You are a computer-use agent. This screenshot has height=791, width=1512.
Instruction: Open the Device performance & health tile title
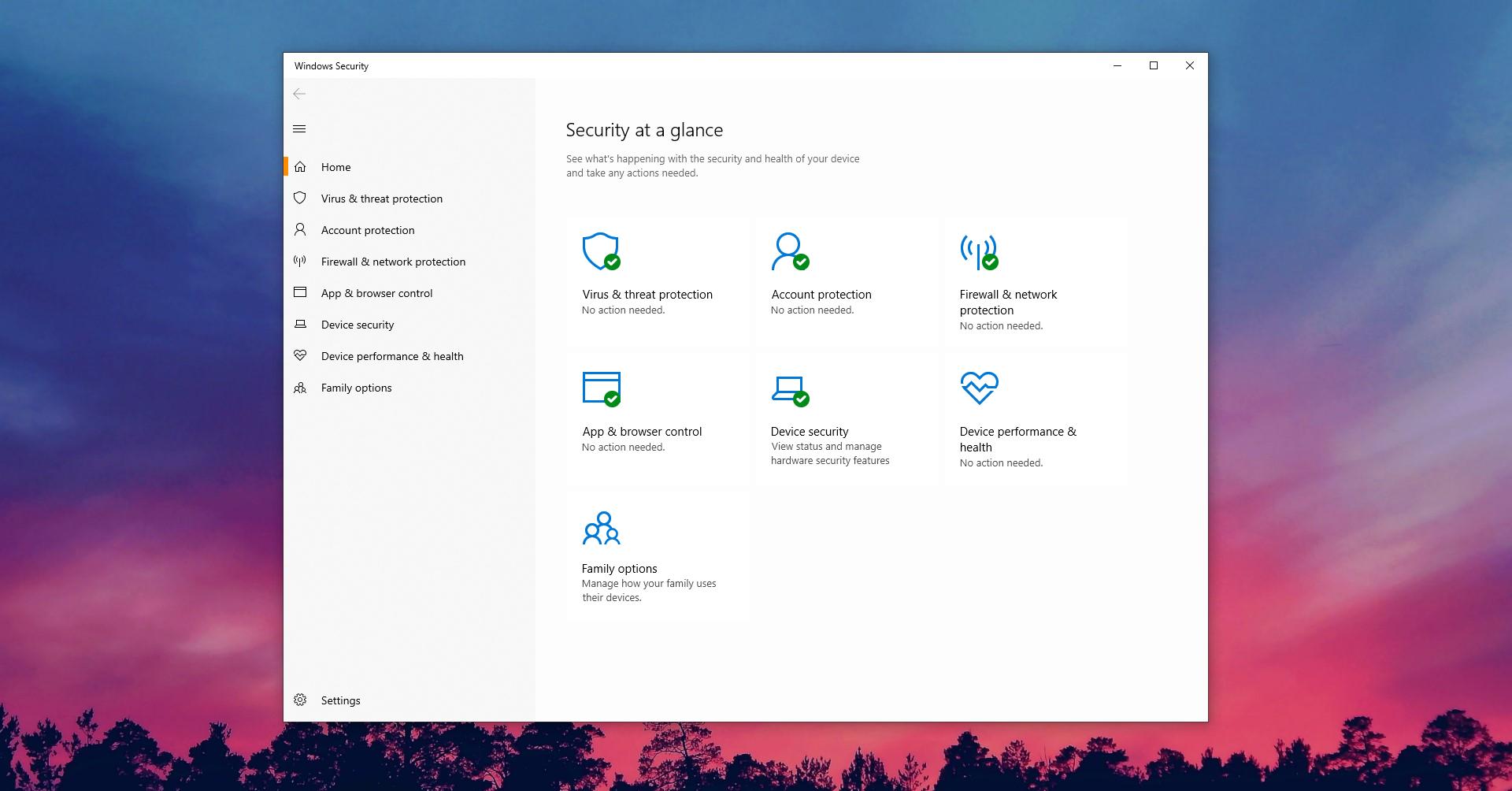tap(1018, 440)
